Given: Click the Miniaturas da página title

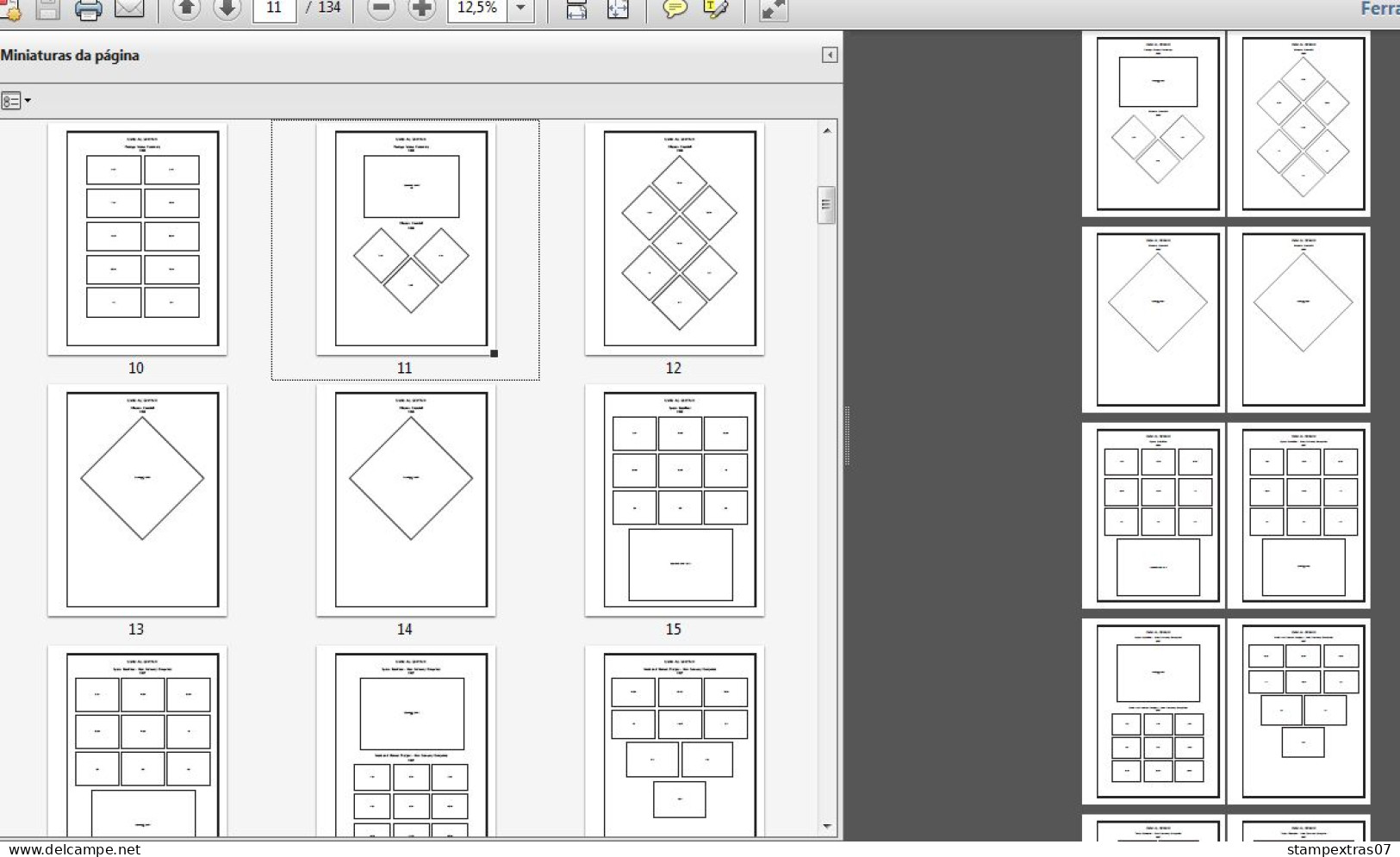Looking at the screenshot, I should 70,55.
